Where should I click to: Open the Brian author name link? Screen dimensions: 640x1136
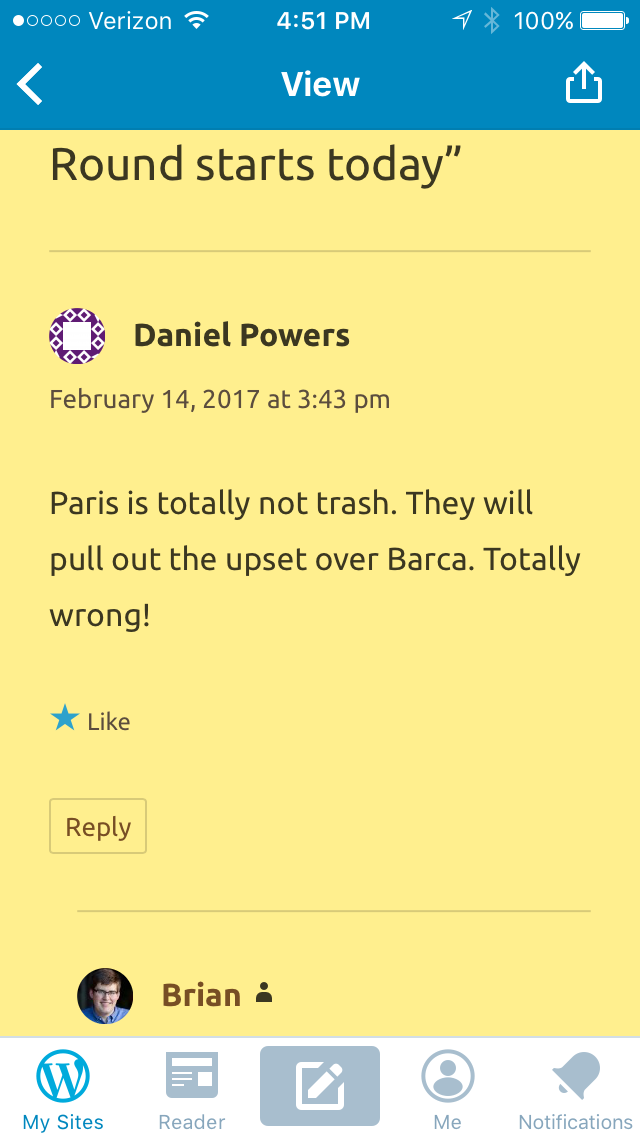[x=201, y=995]
